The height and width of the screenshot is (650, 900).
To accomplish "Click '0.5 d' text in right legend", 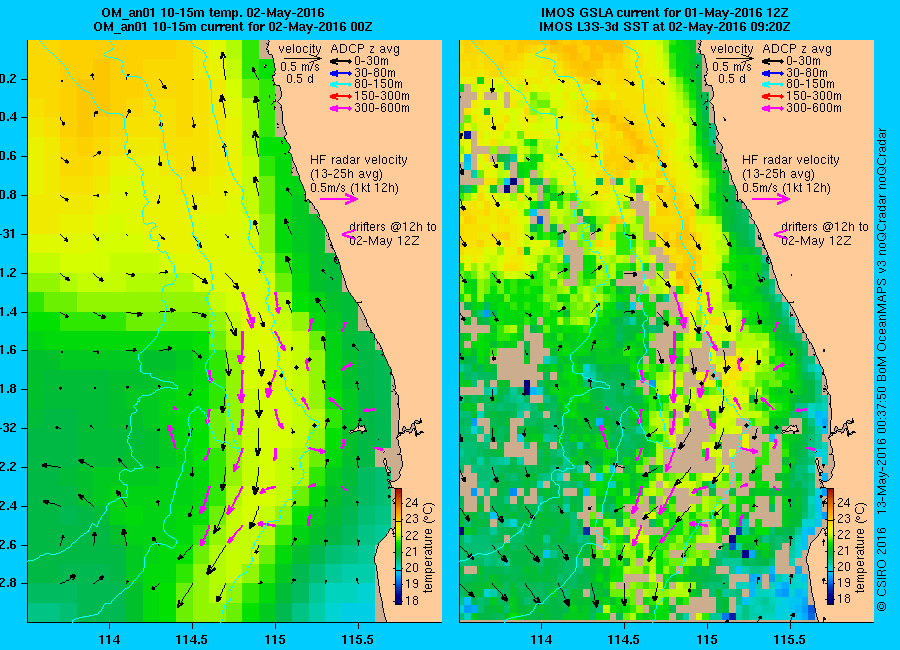I will (x=732, y=79).
